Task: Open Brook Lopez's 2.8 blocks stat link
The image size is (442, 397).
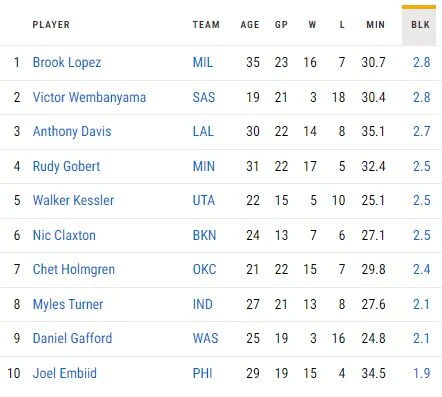Action: click(x=422, y=63)
